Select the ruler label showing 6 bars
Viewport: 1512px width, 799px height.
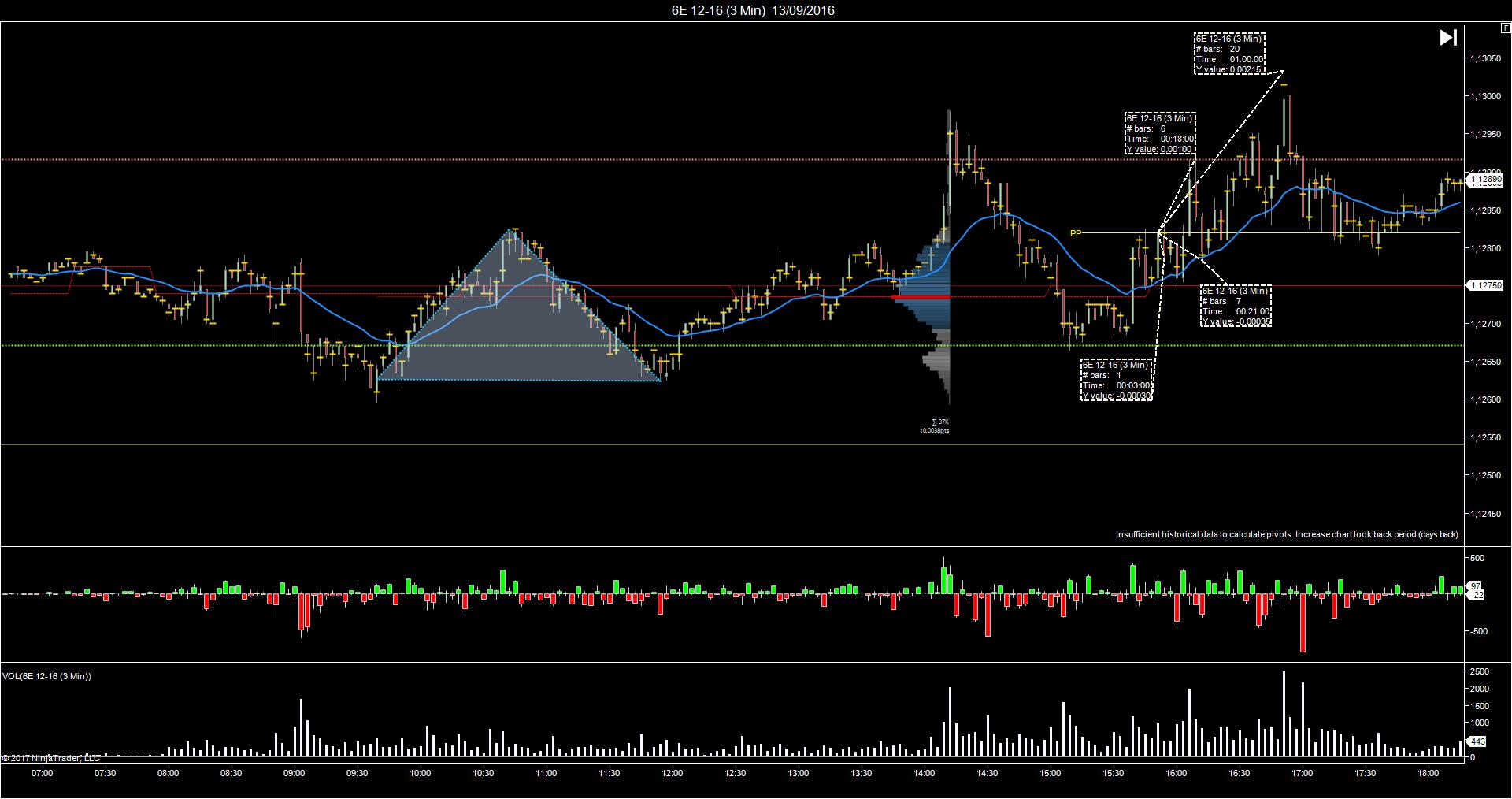pyautogui.click(x=1160, y=133)
